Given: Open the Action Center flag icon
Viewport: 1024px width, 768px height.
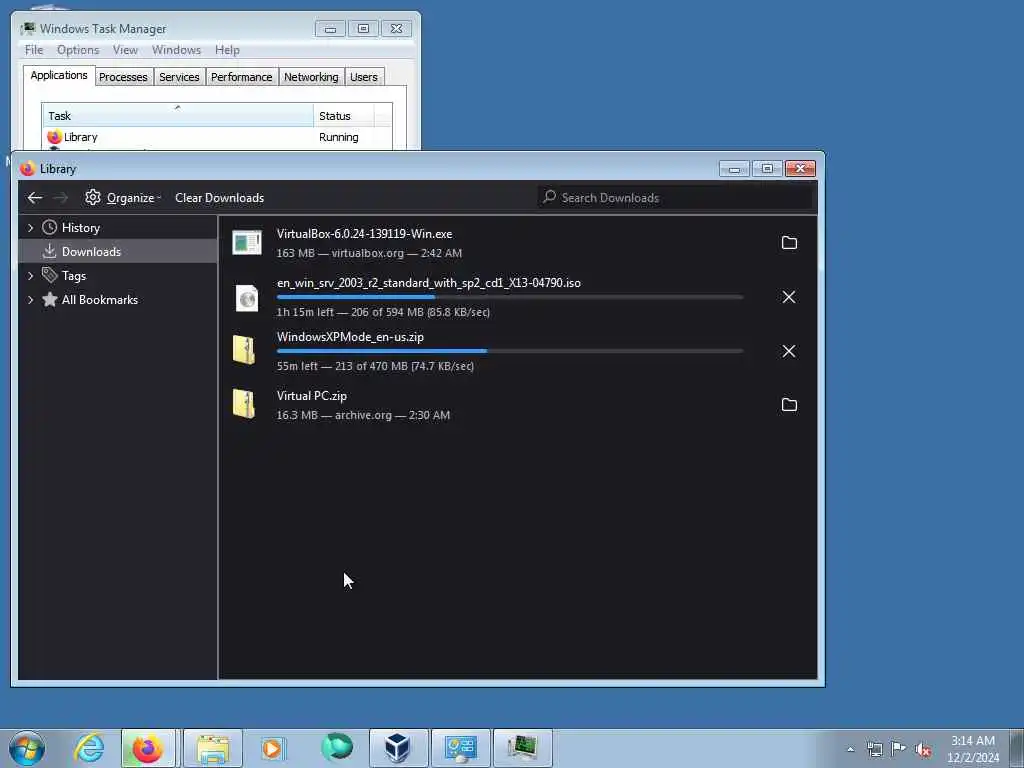Looking at the screenshot, I should click(899, 749).
